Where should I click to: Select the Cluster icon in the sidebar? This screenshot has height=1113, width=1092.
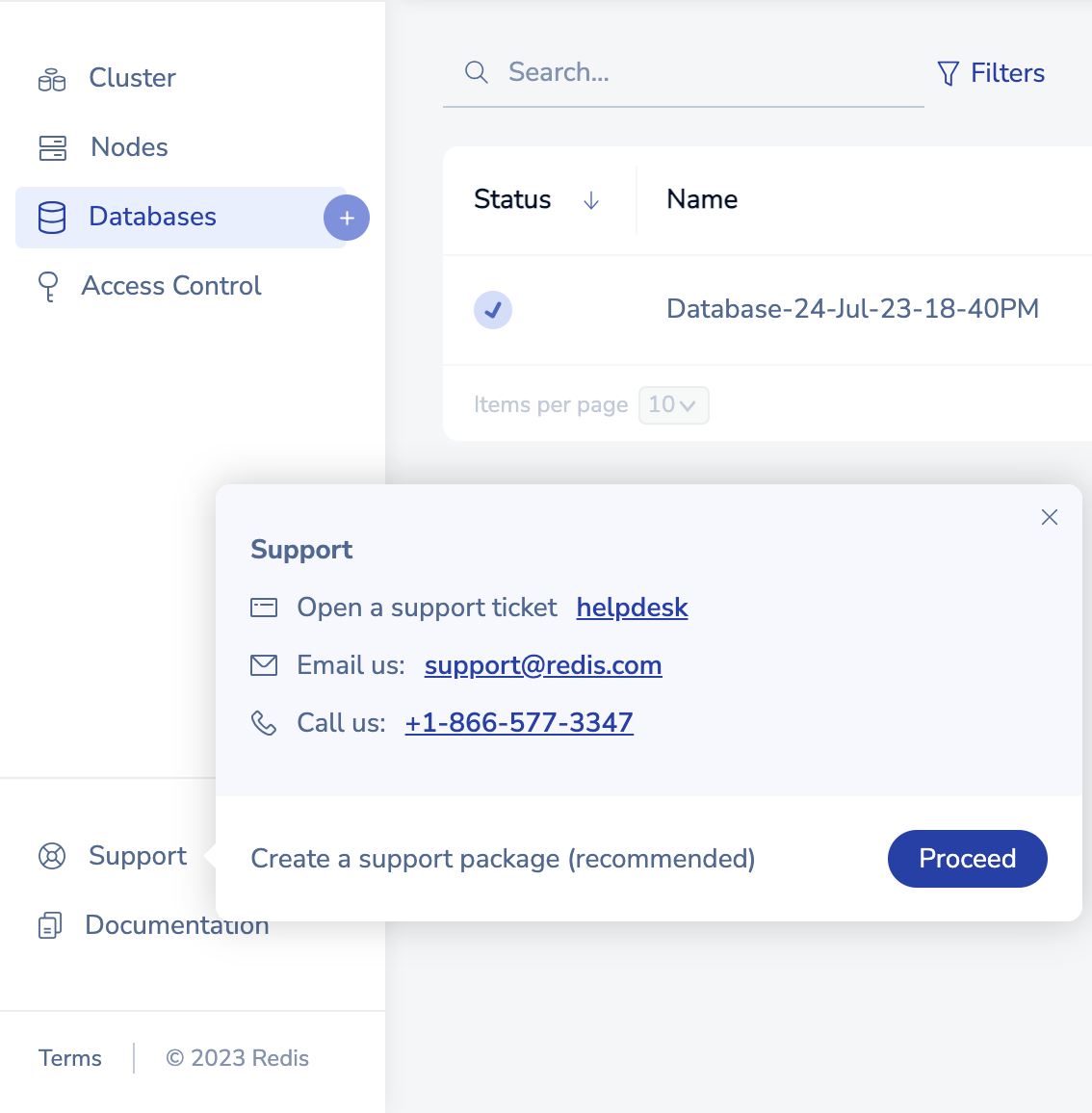pyautogui.click(x=51, y=78)
